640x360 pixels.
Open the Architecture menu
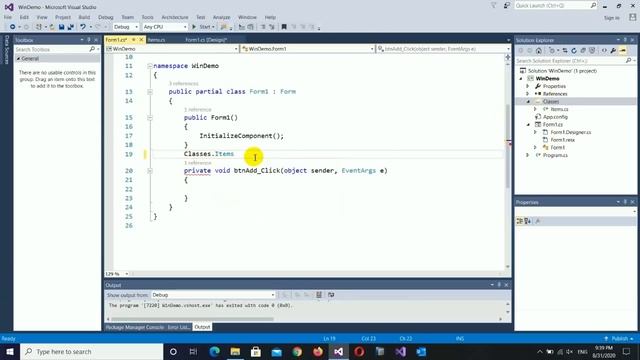coord(175,17)
